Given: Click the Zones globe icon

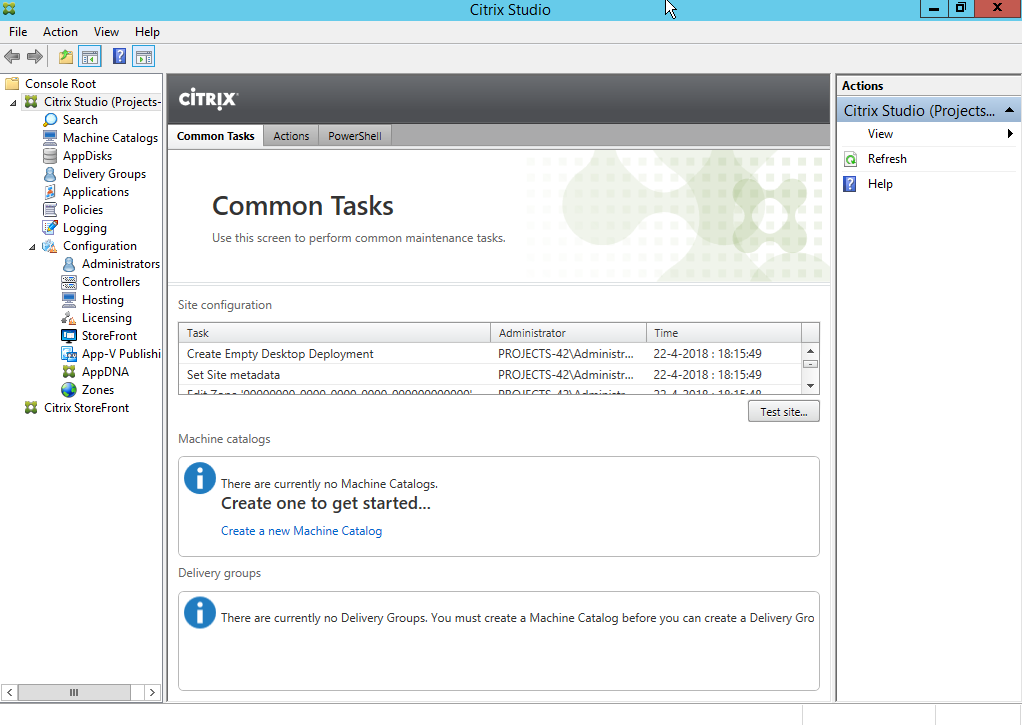Looking at the screenshot, I should tap(68, 390).
